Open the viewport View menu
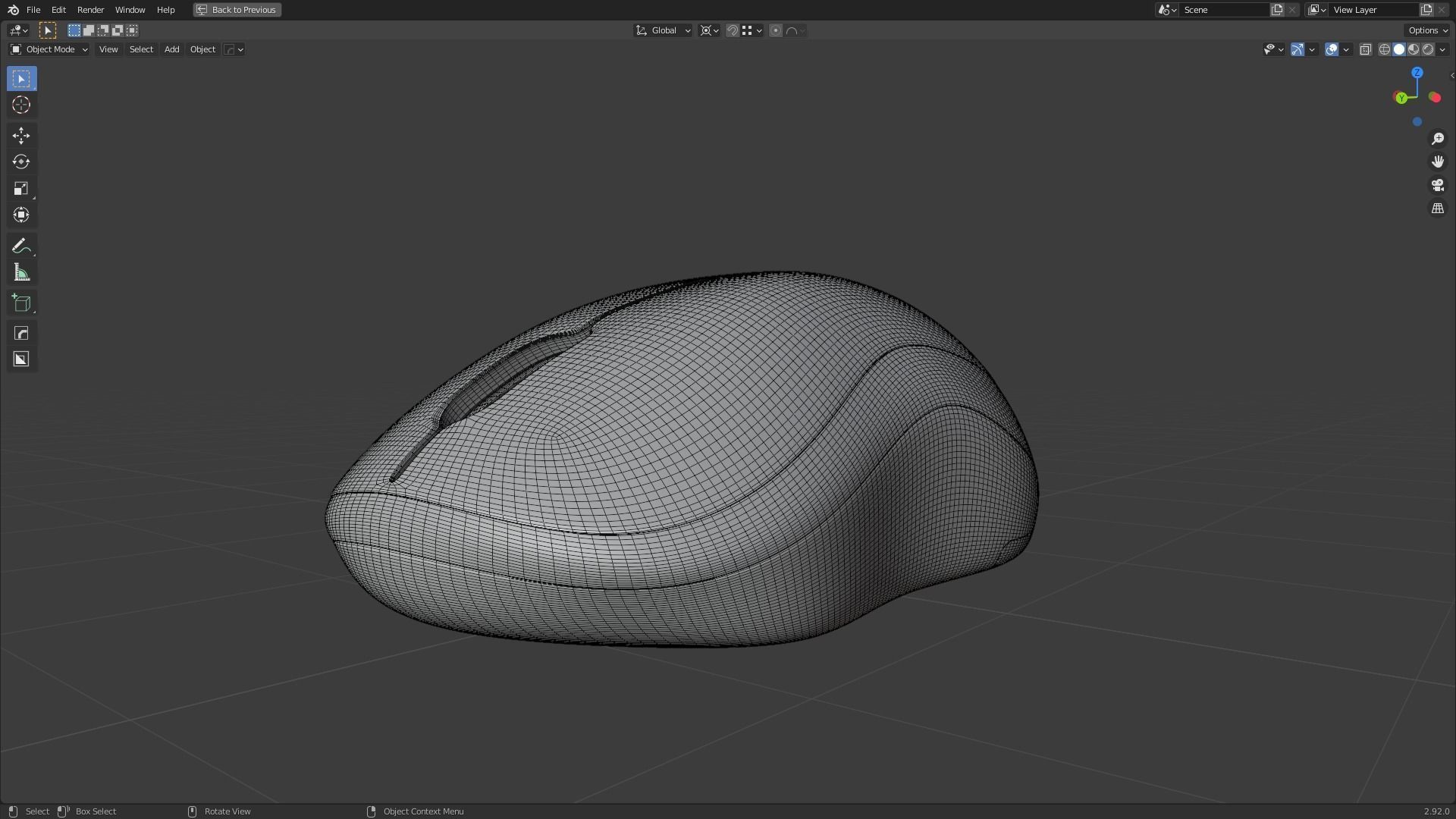This screenshot has width=1456, height=819. [x=108, y=49]
